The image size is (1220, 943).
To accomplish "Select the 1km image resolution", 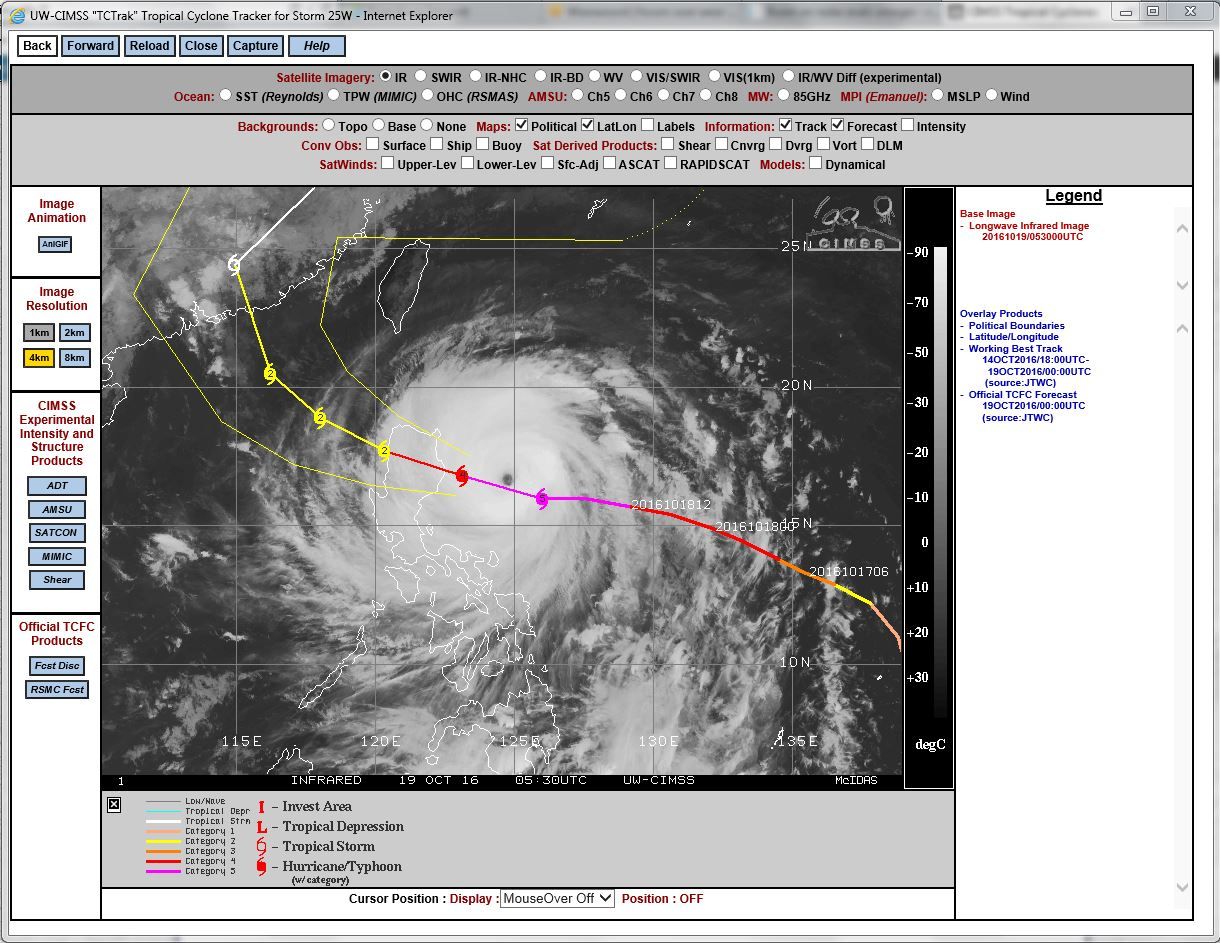I will point(39,333).
